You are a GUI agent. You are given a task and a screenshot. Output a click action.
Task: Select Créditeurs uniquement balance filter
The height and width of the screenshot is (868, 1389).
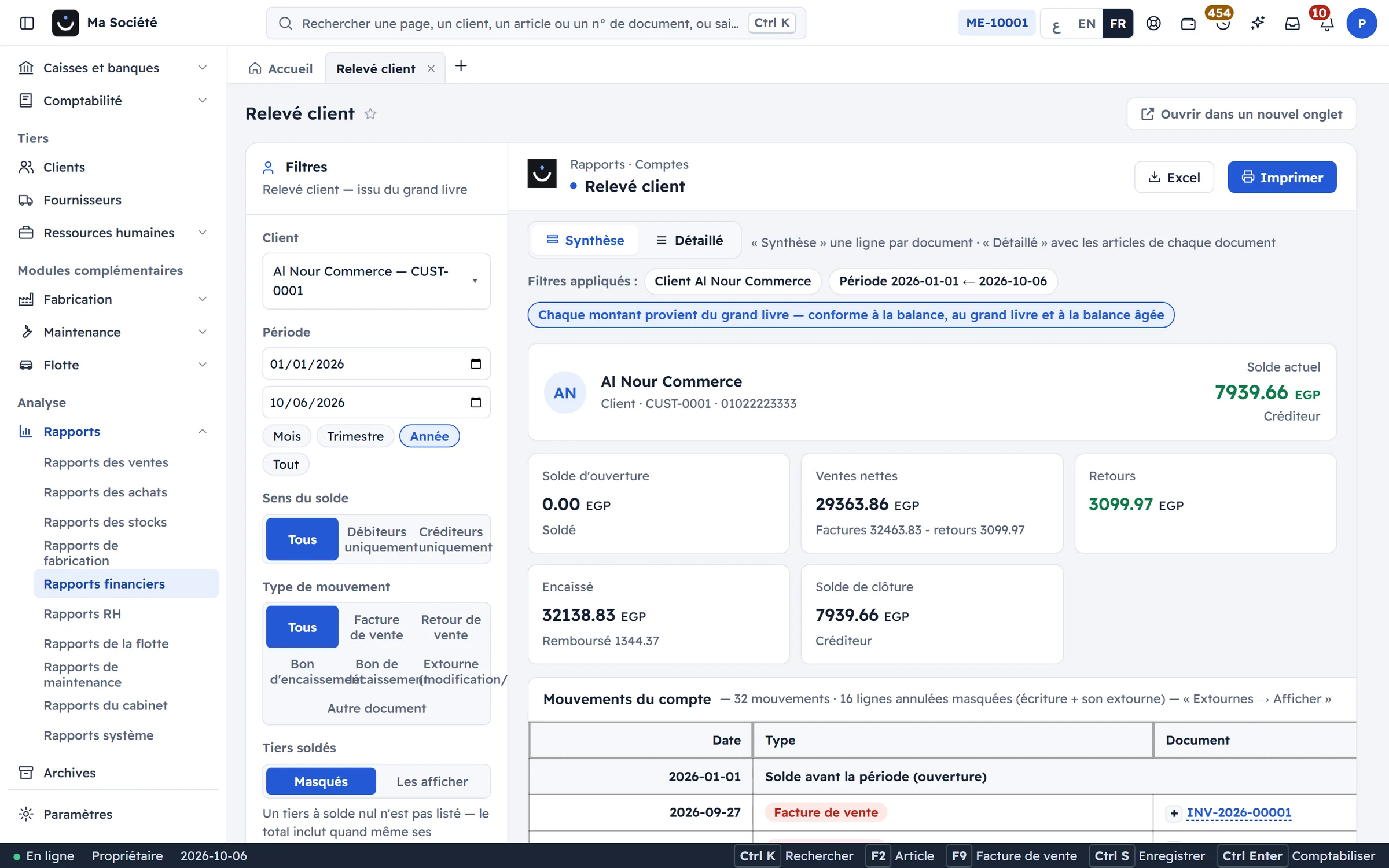[451, 539]
